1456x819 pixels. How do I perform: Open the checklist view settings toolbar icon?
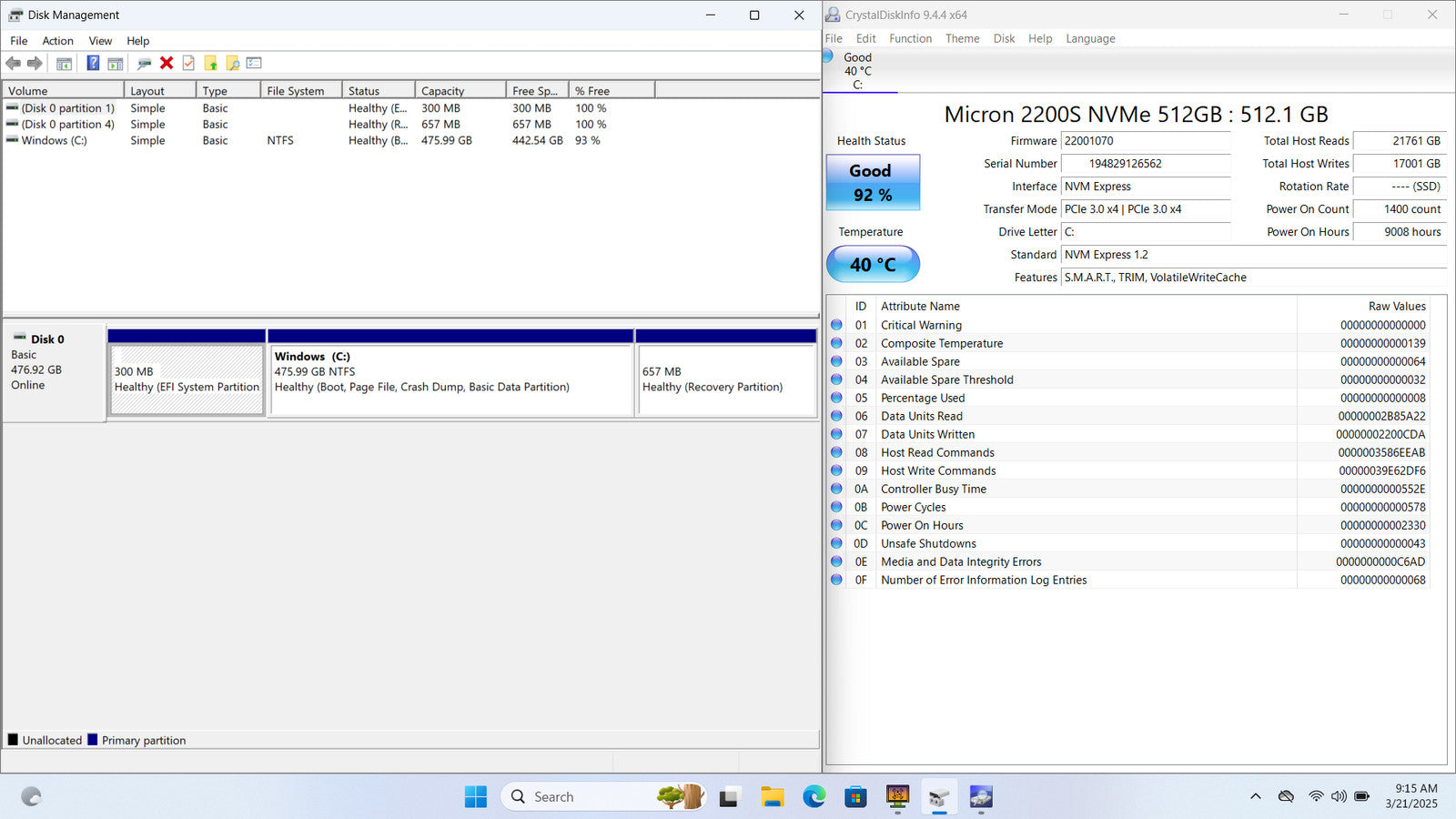(x=254, y=63)
